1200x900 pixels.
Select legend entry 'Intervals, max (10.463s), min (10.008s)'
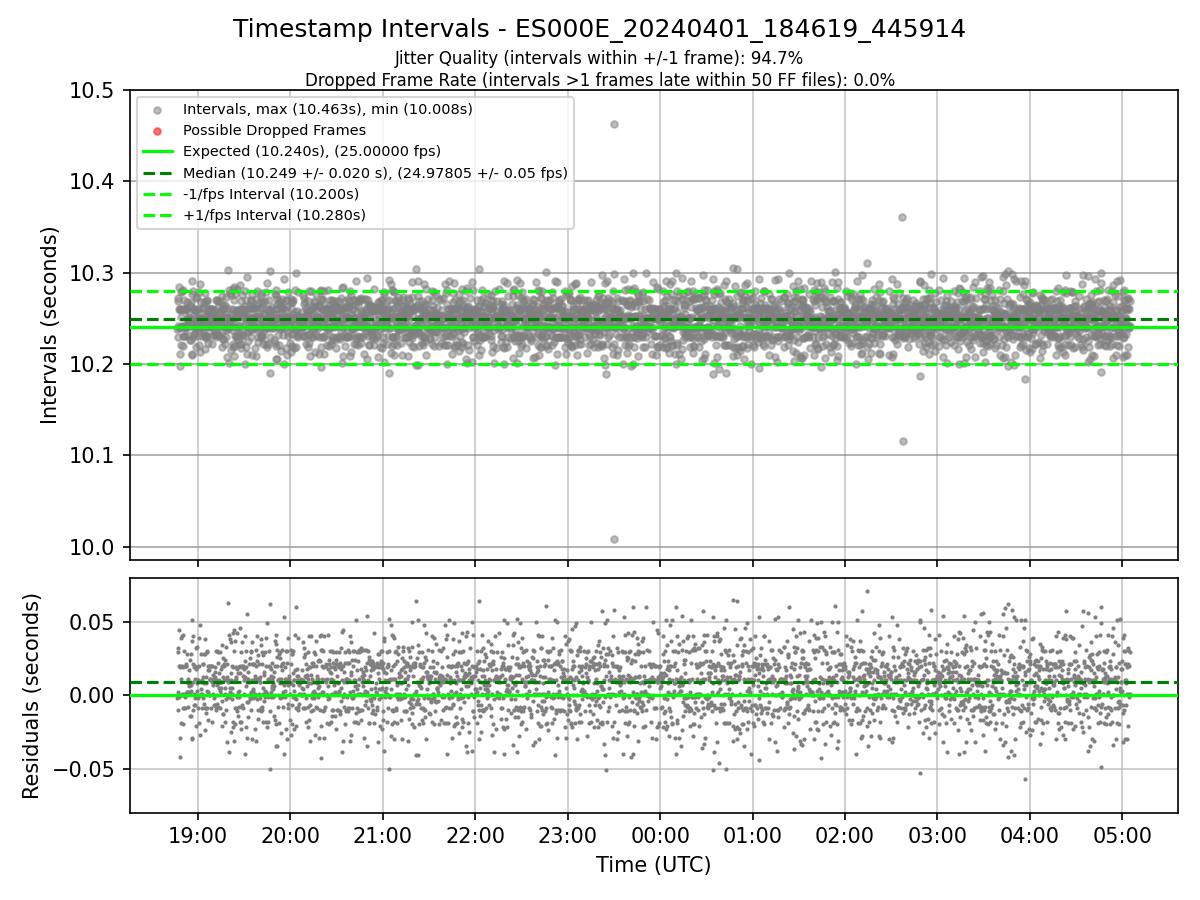point(328,108)
